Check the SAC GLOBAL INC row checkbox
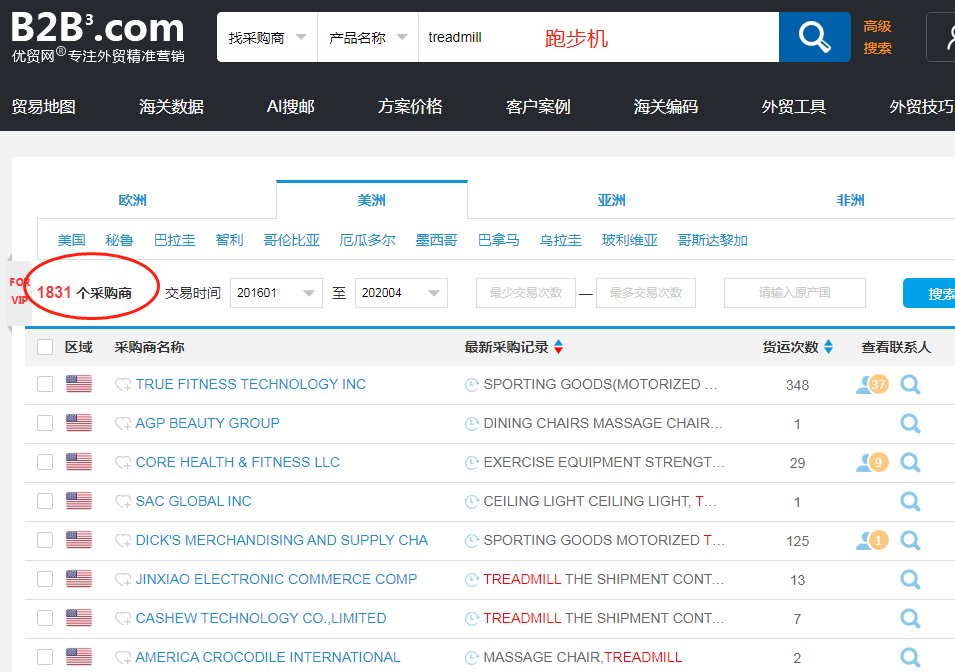Screen dimensions: 955x672 pyautogui.click(x=45, y=501)
